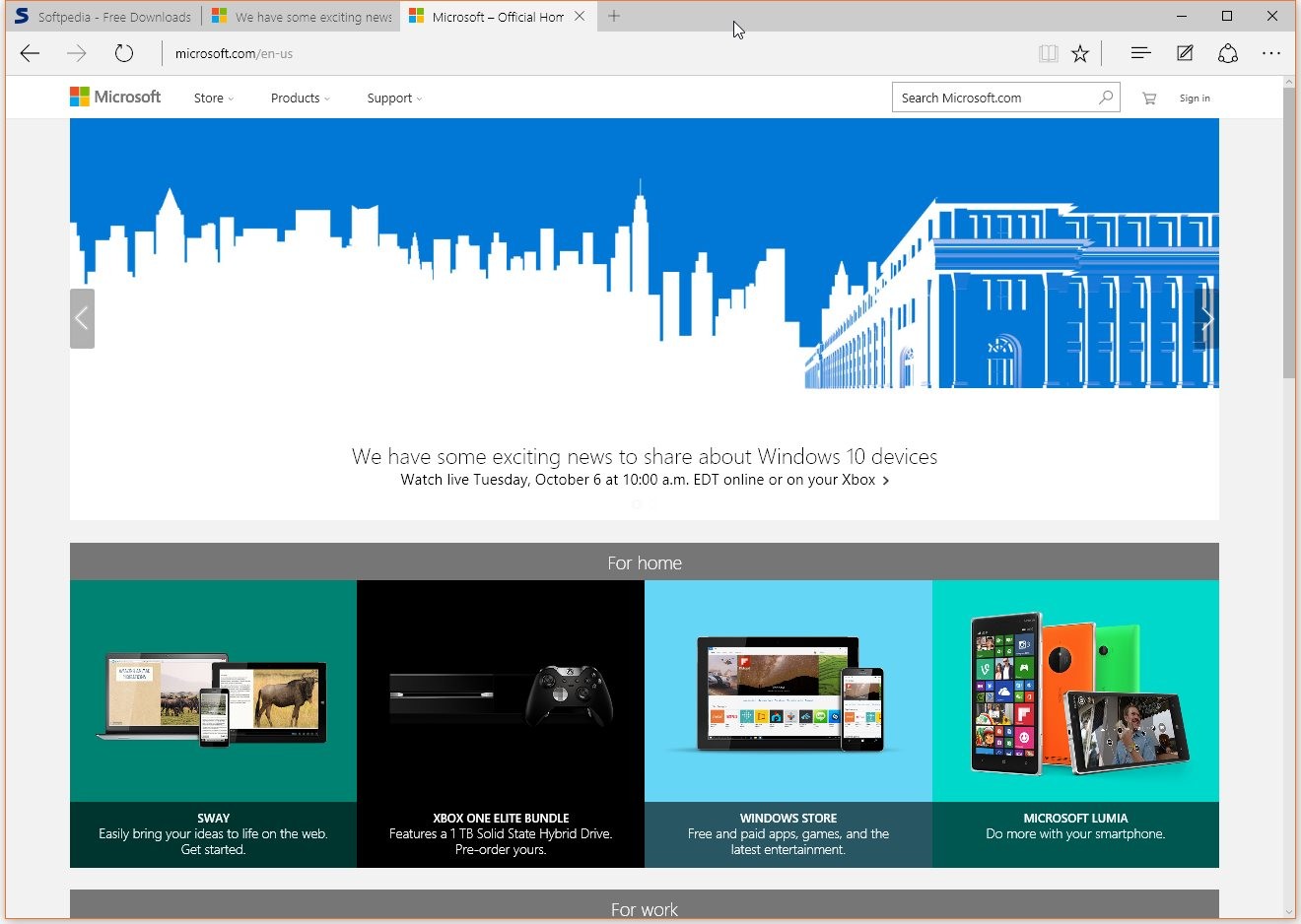
Task: Open Reading view book icon
Action: coord(1049,53)
